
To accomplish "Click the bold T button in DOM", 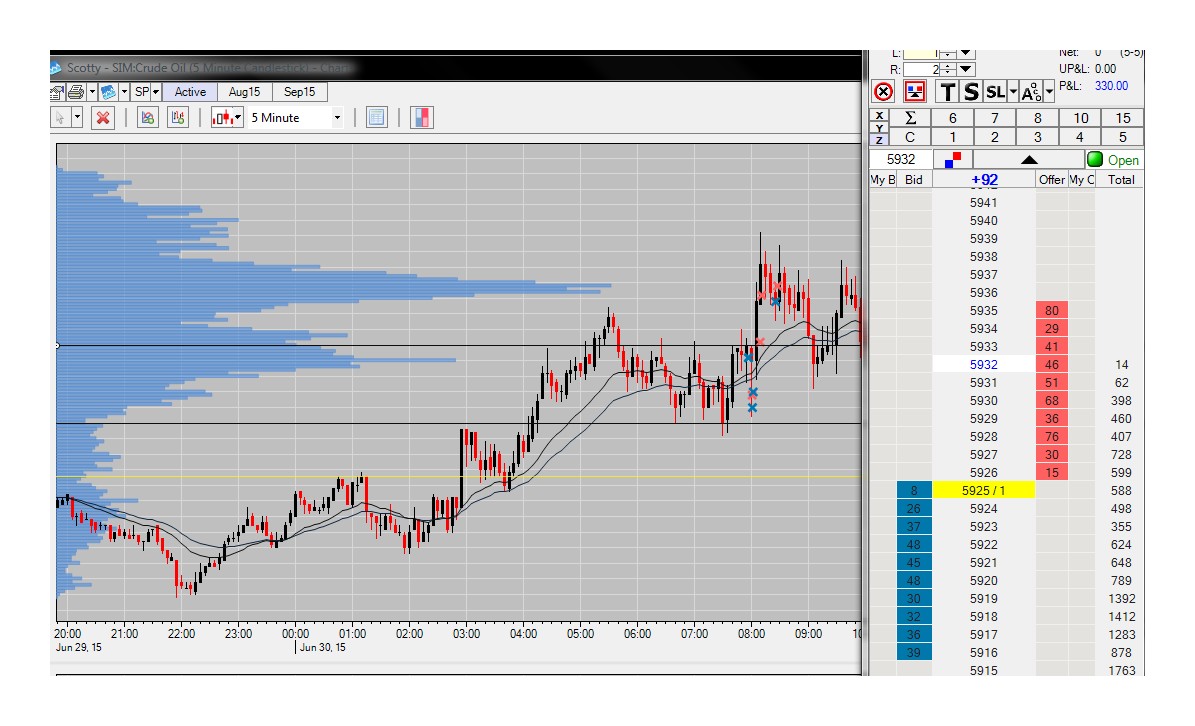I will click(947, 92).
